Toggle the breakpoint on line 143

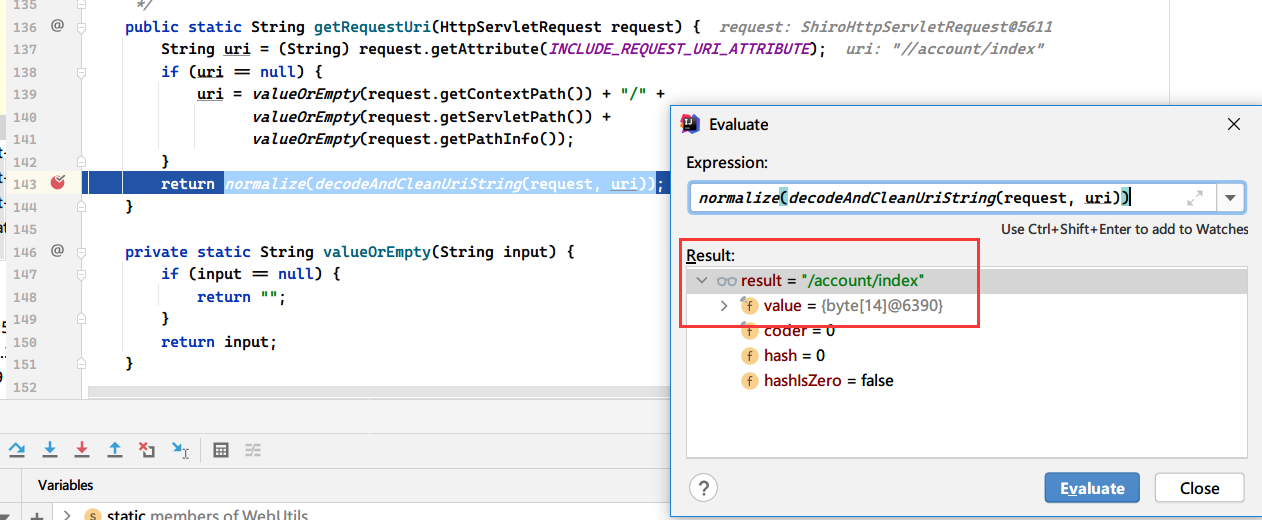[x=57, y=183]
